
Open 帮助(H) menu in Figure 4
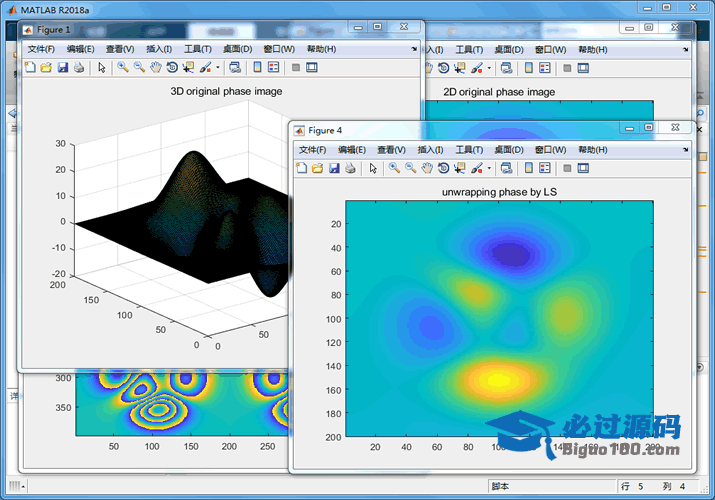[x=593, y=149]
